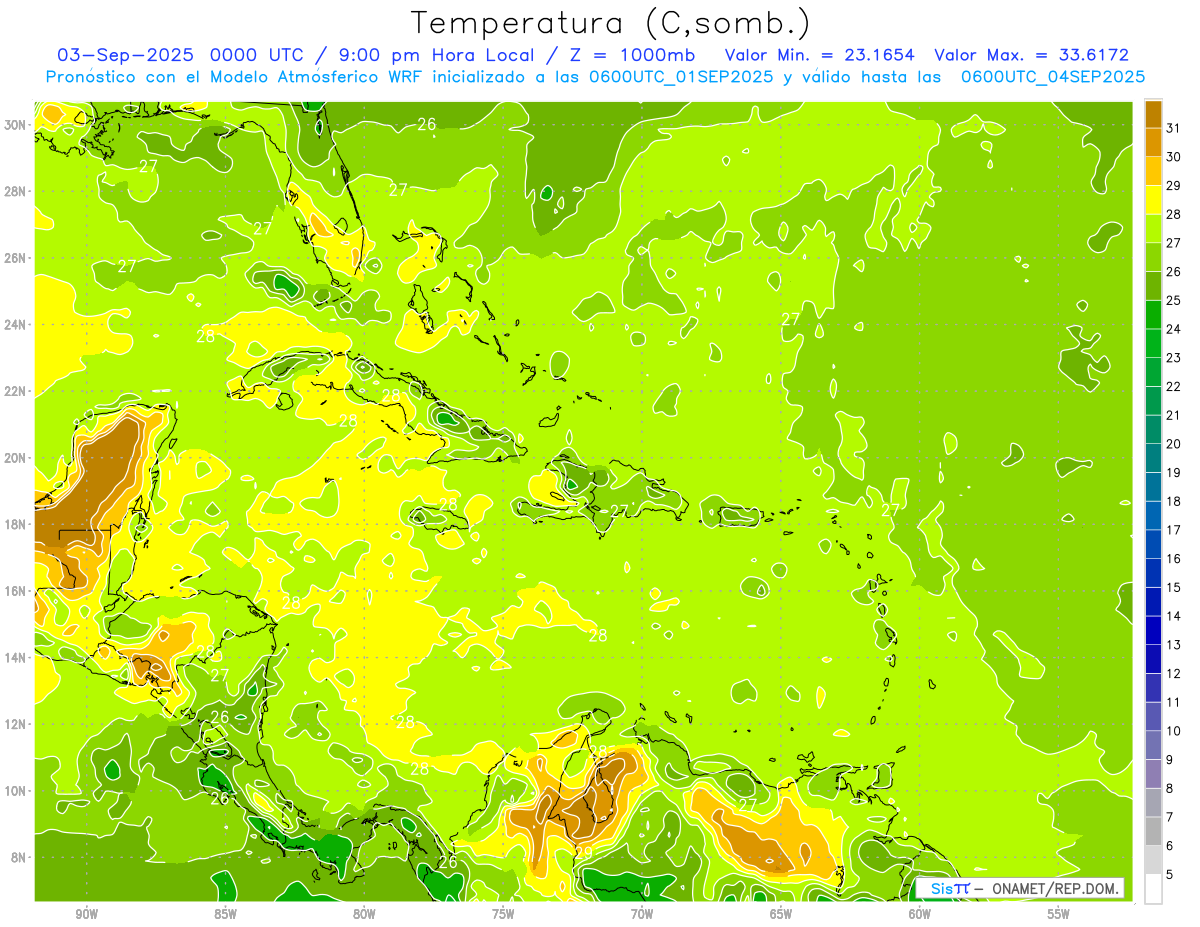Click the legend label '25'

(x=1173, y=300)
